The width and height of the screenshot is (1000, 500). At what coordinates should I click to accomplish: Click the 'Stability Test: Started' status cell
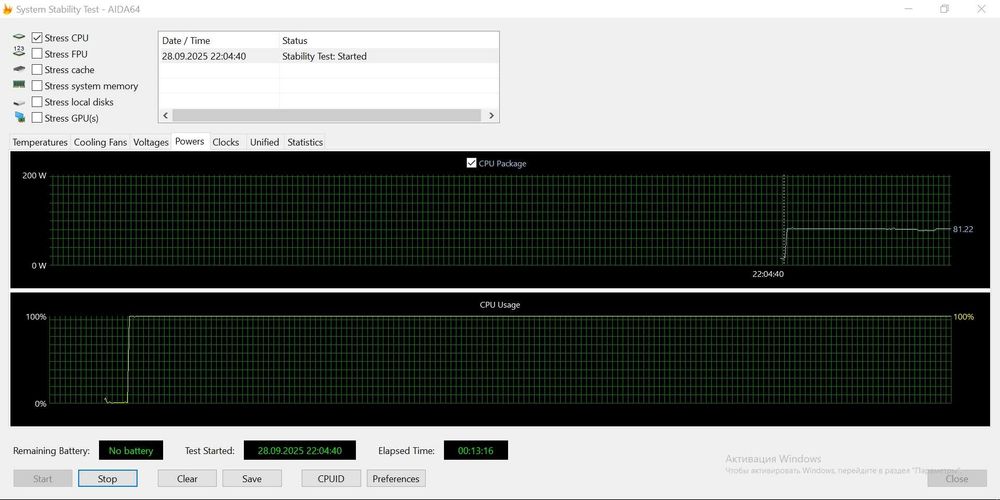pyautogui.click(x=324, y=56)
